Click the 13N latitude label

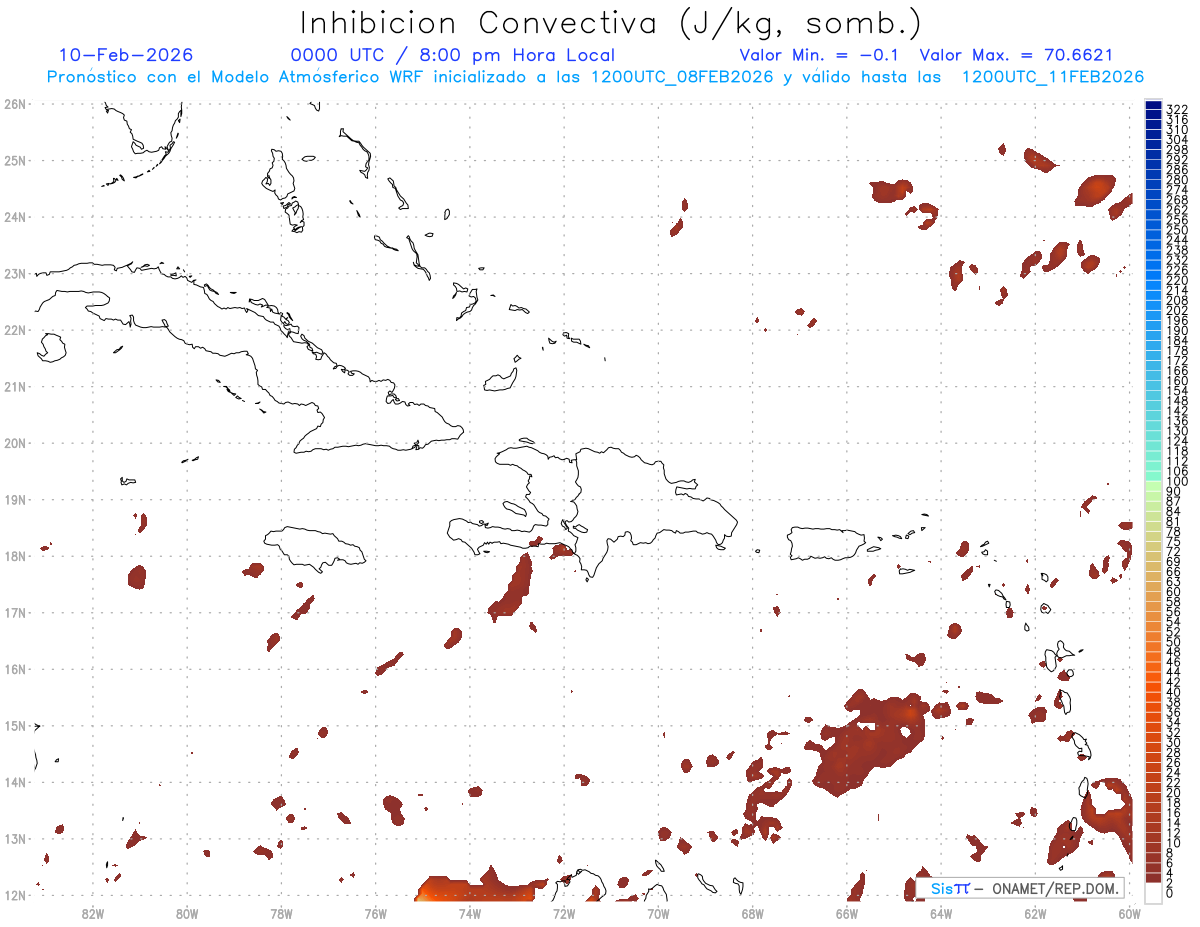click(15, 838)
